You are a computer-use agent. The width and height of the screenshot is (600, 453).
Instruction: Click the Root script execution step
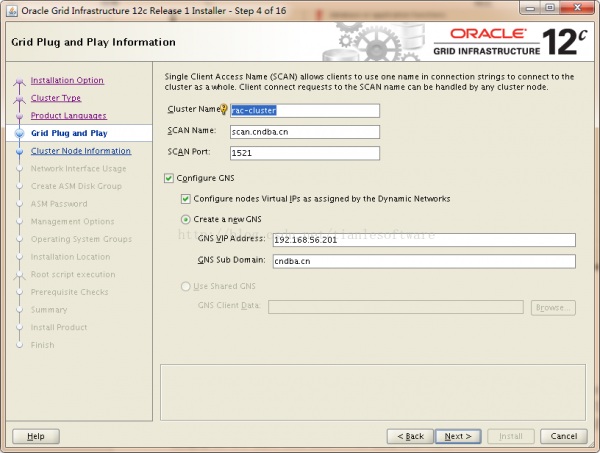(x=73, y=274)
